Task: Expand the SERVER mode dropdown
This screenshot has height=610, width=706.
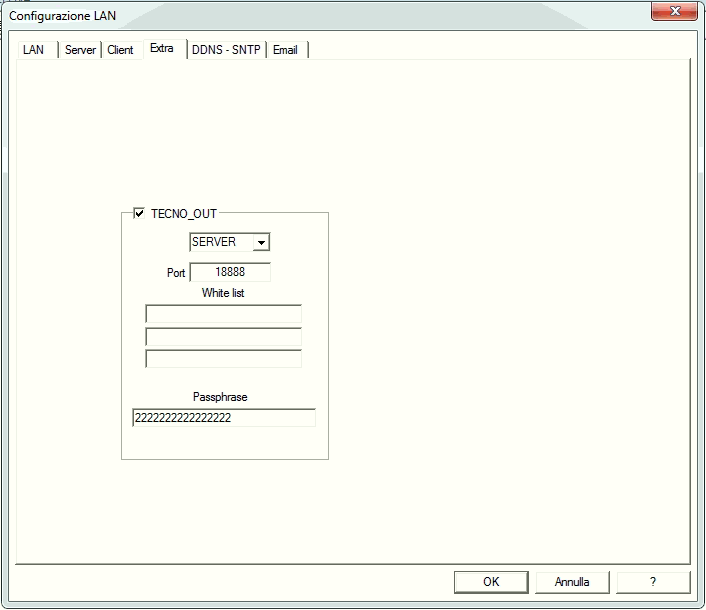Action: click(260, 242)
